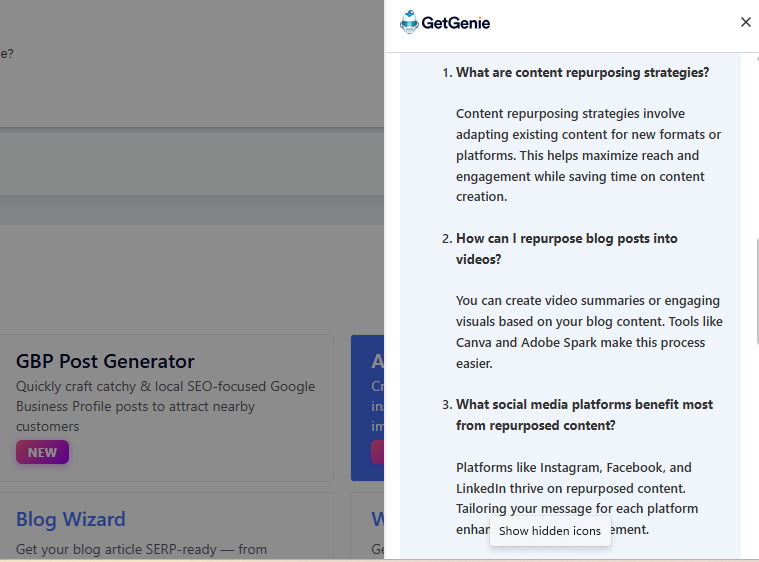Click the pink badge inside the blue card

(378, 452)
